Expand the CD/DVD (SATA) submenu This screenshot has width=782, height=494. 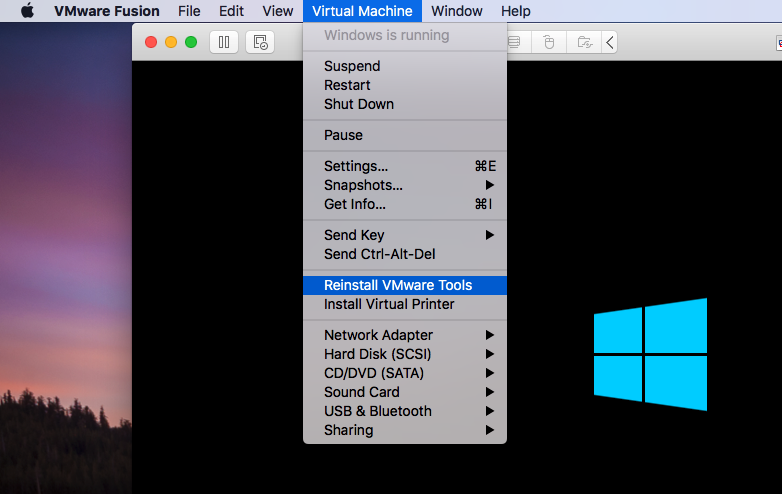(405, 373)
